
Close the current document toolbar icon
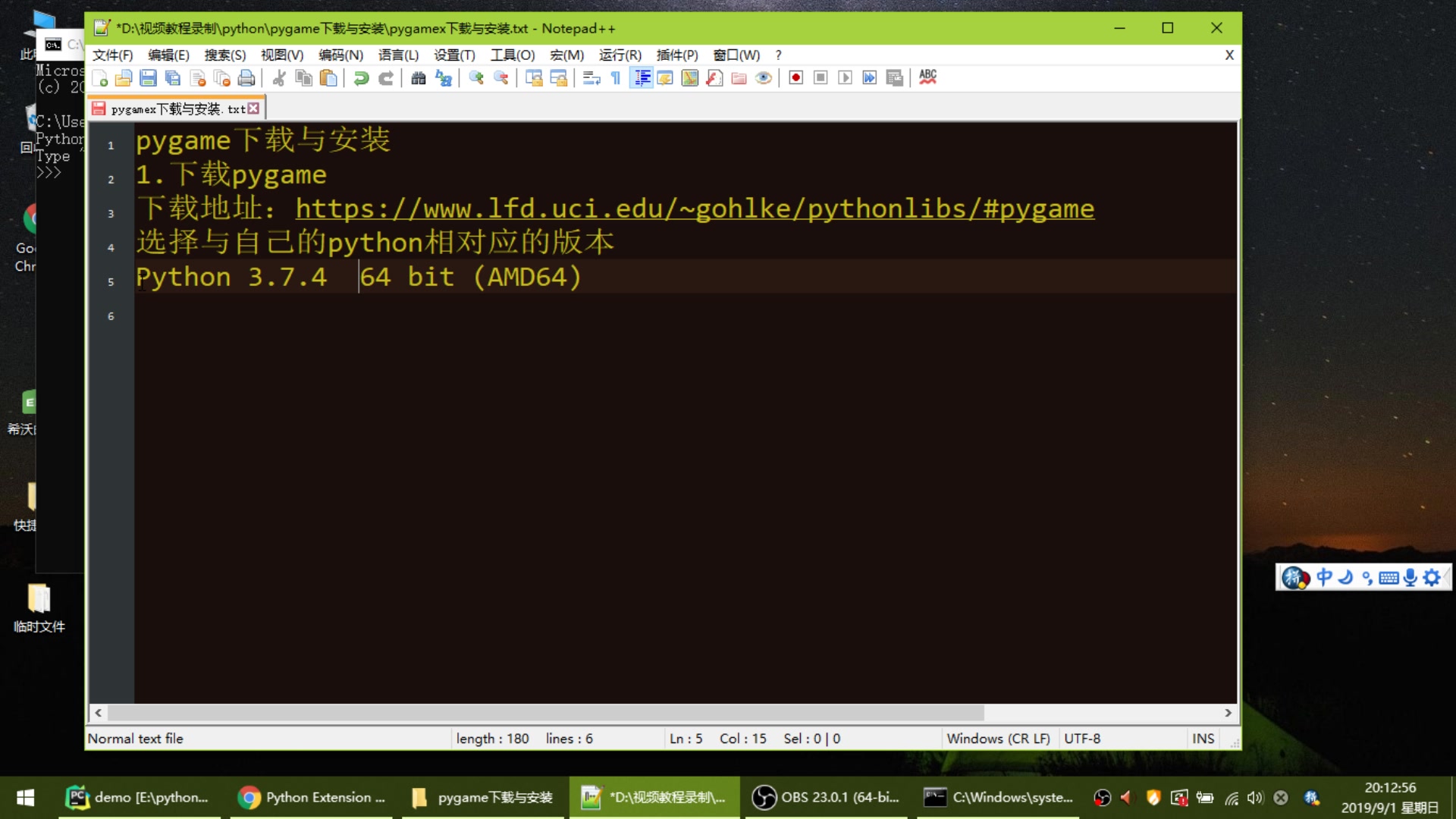(198, 78)
